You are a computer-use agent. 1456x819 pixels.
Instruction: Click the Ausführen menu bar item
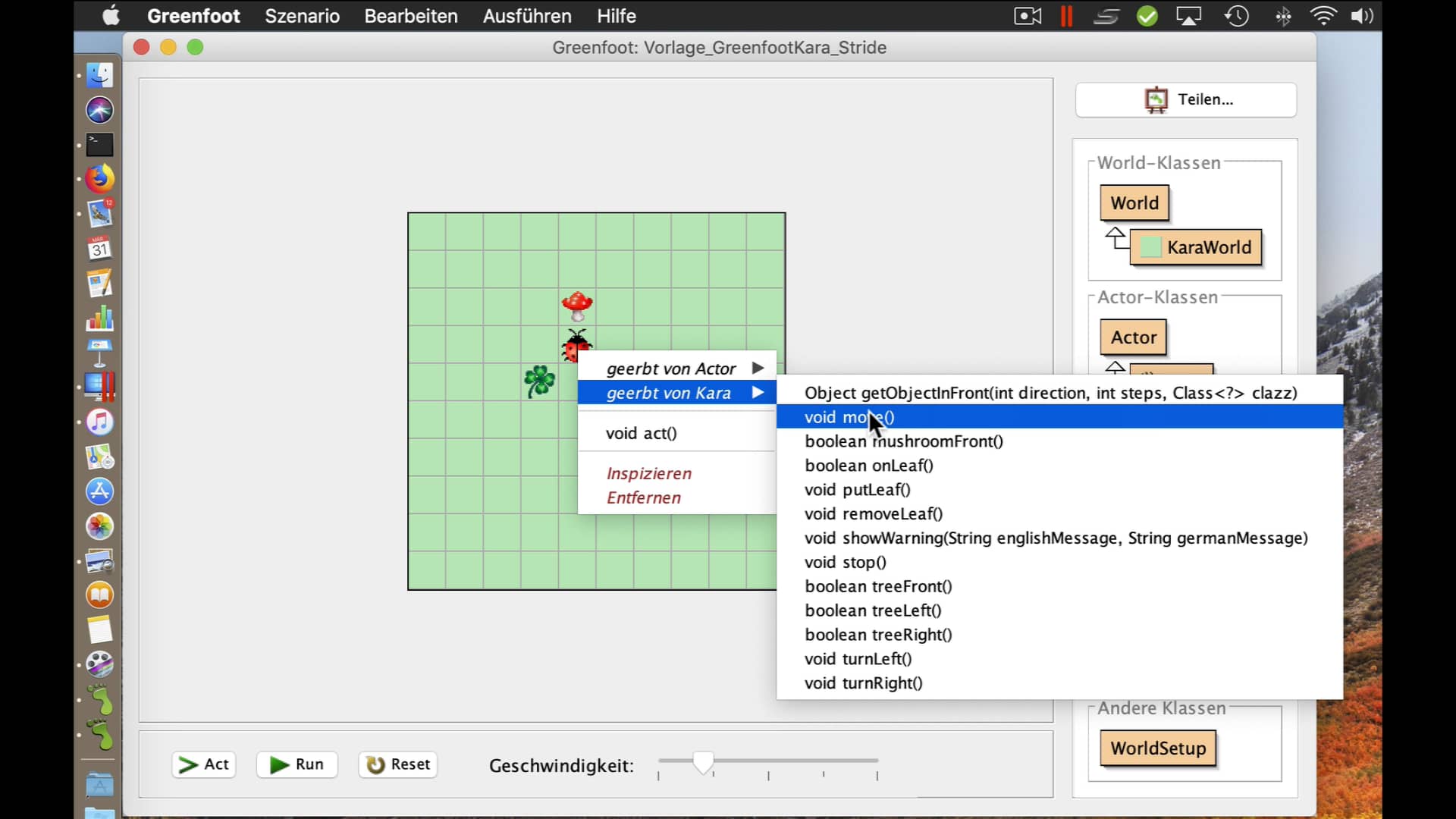click(527, 16)
